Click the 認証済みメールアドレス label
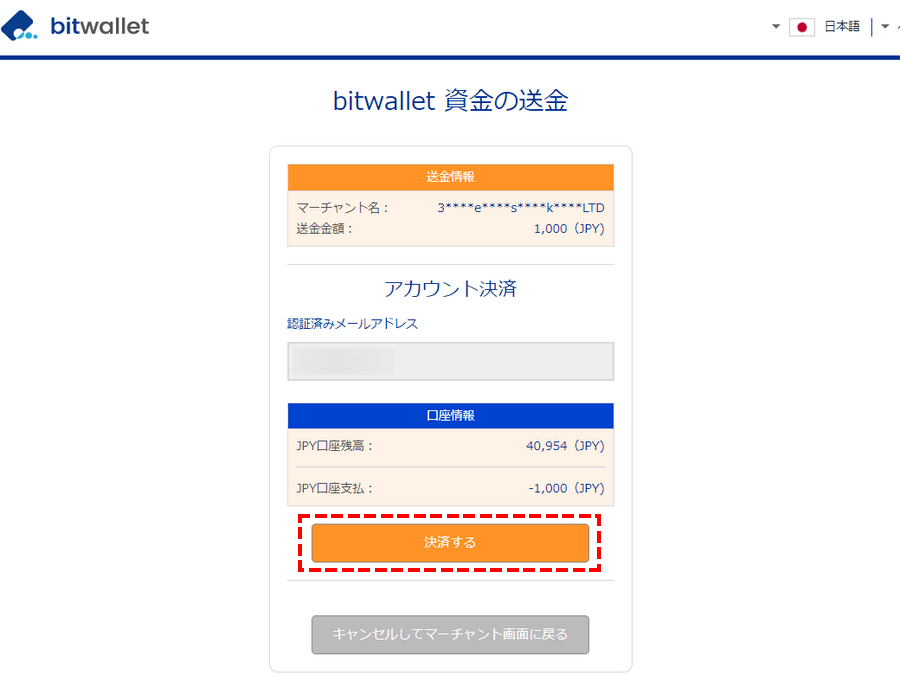This screenshot has height=689, width=900. point(352,324)
